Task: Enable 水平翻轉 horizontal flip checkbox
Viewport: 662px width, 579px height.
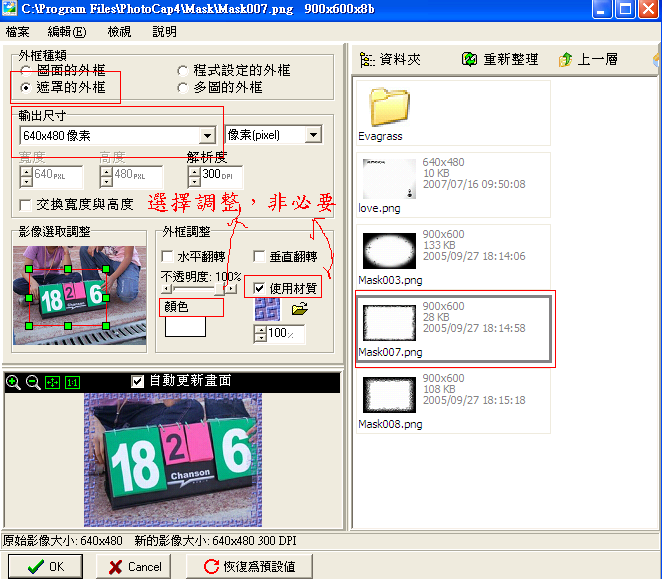Action: coord(168,257)
